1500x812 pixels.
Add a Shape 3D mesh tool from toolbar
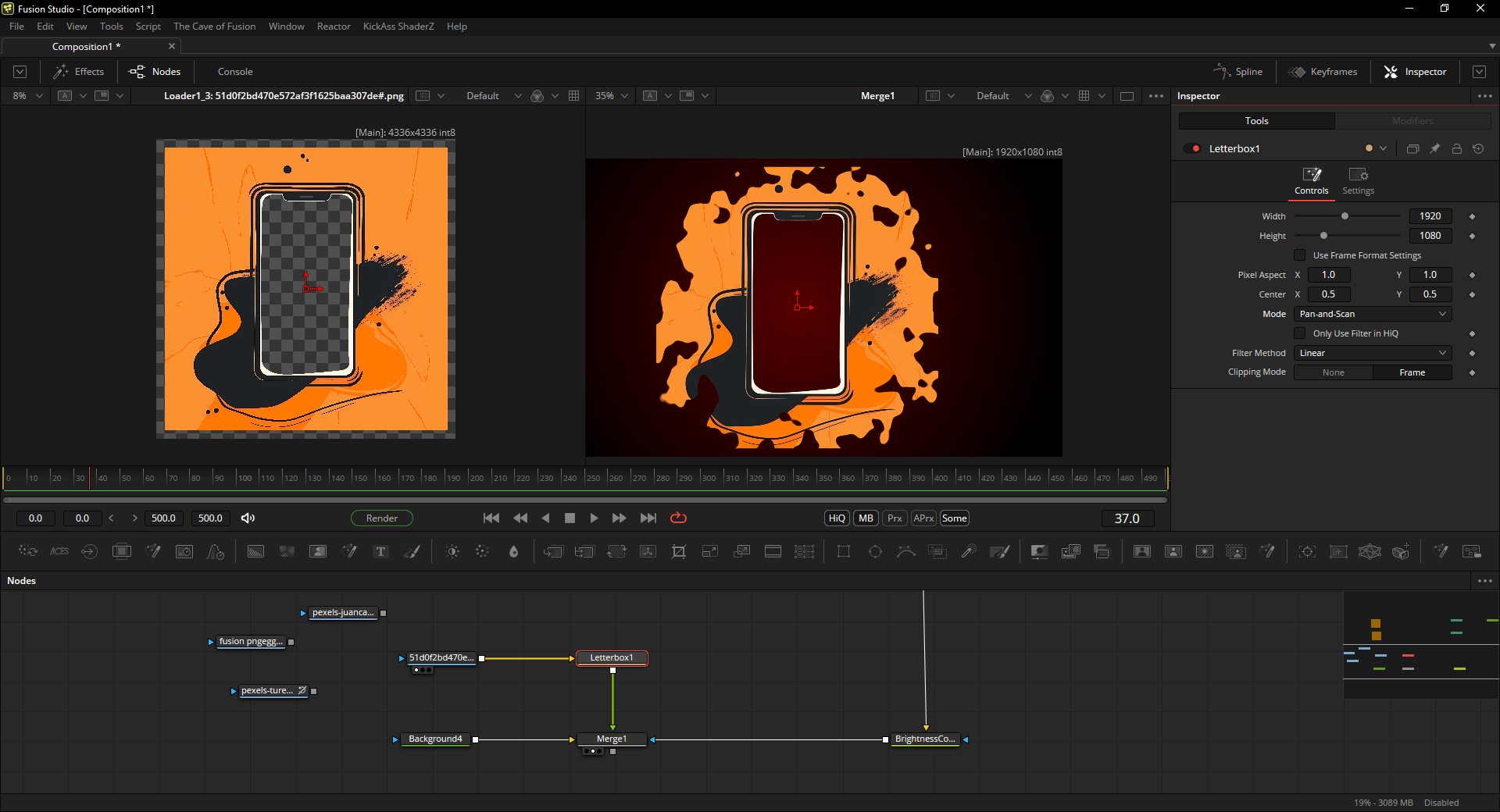click(x=1370, y=551)
